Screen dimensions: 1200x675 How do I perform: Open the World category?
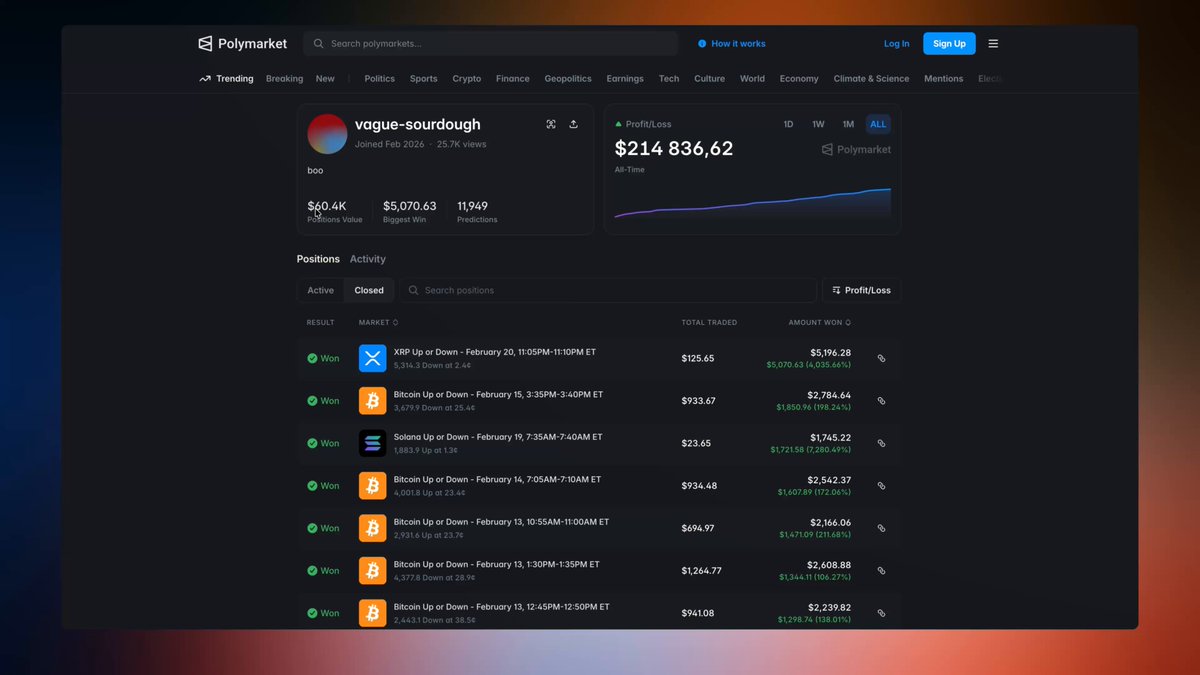[x=752, y=78]
